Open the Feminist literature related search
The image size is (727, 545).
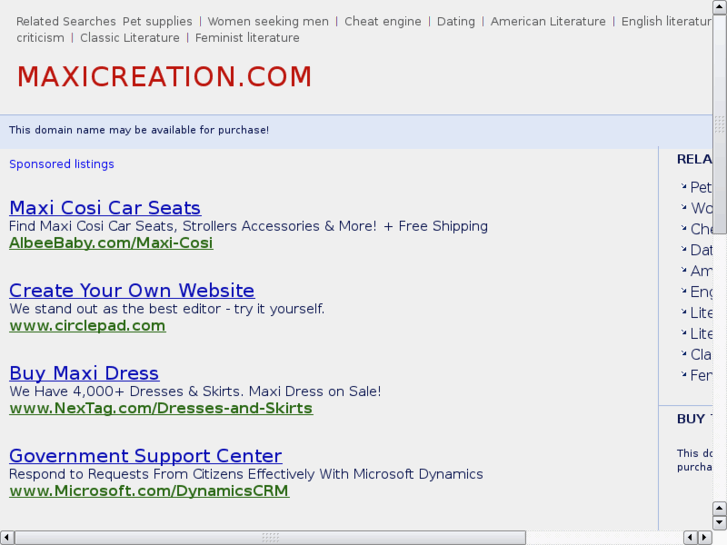point(247,38)
